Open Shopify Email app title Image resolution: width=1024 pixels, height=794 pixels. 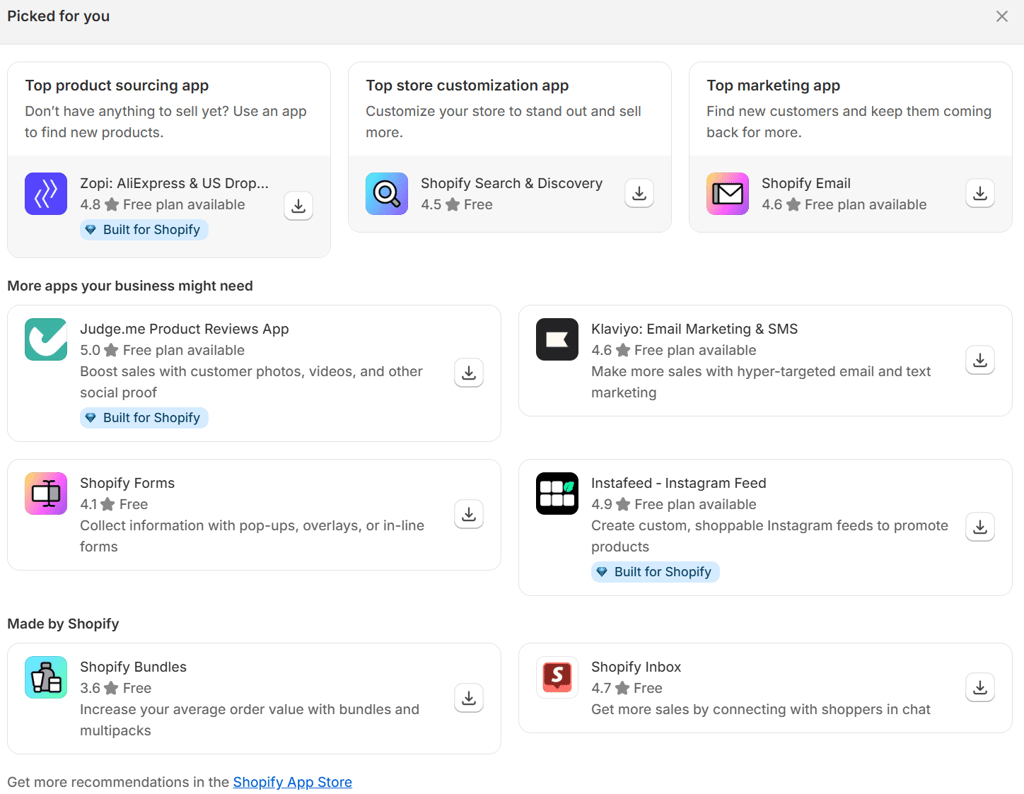pos(806,183)
